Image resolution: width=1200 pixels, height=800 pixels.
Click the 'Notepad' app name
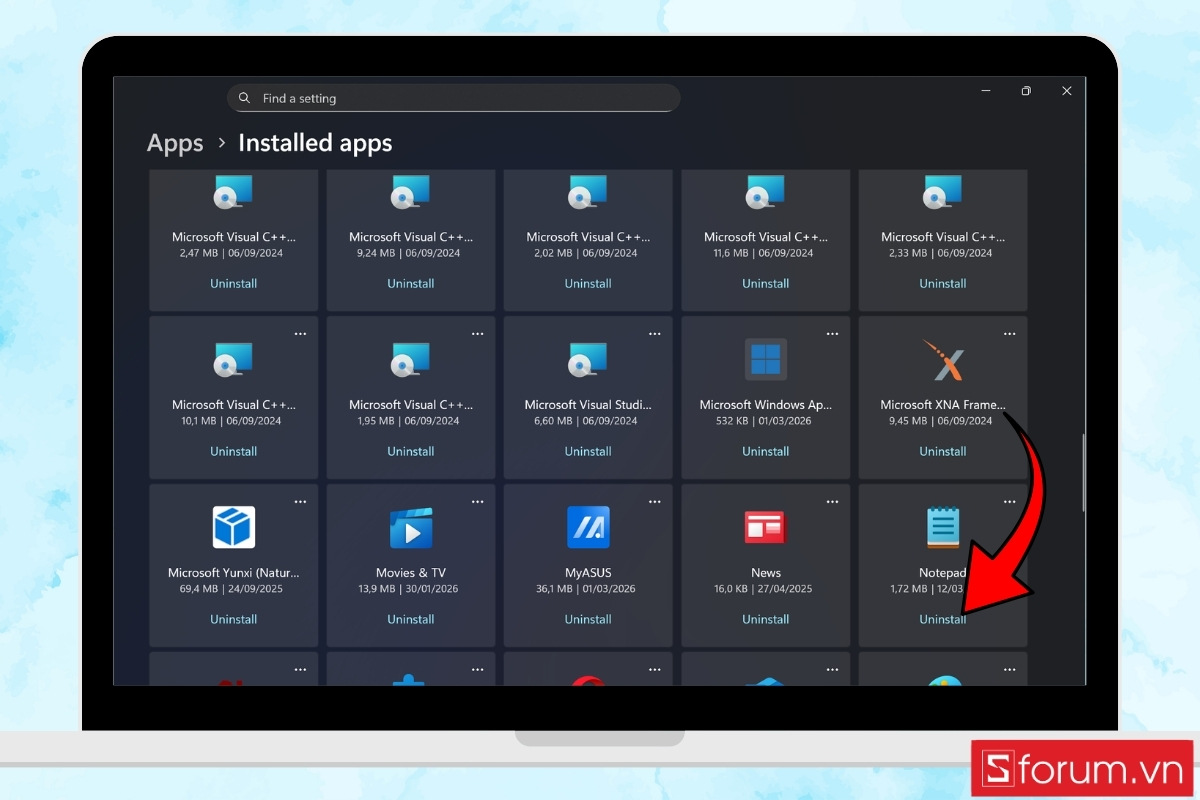click(x=943, y=573)
